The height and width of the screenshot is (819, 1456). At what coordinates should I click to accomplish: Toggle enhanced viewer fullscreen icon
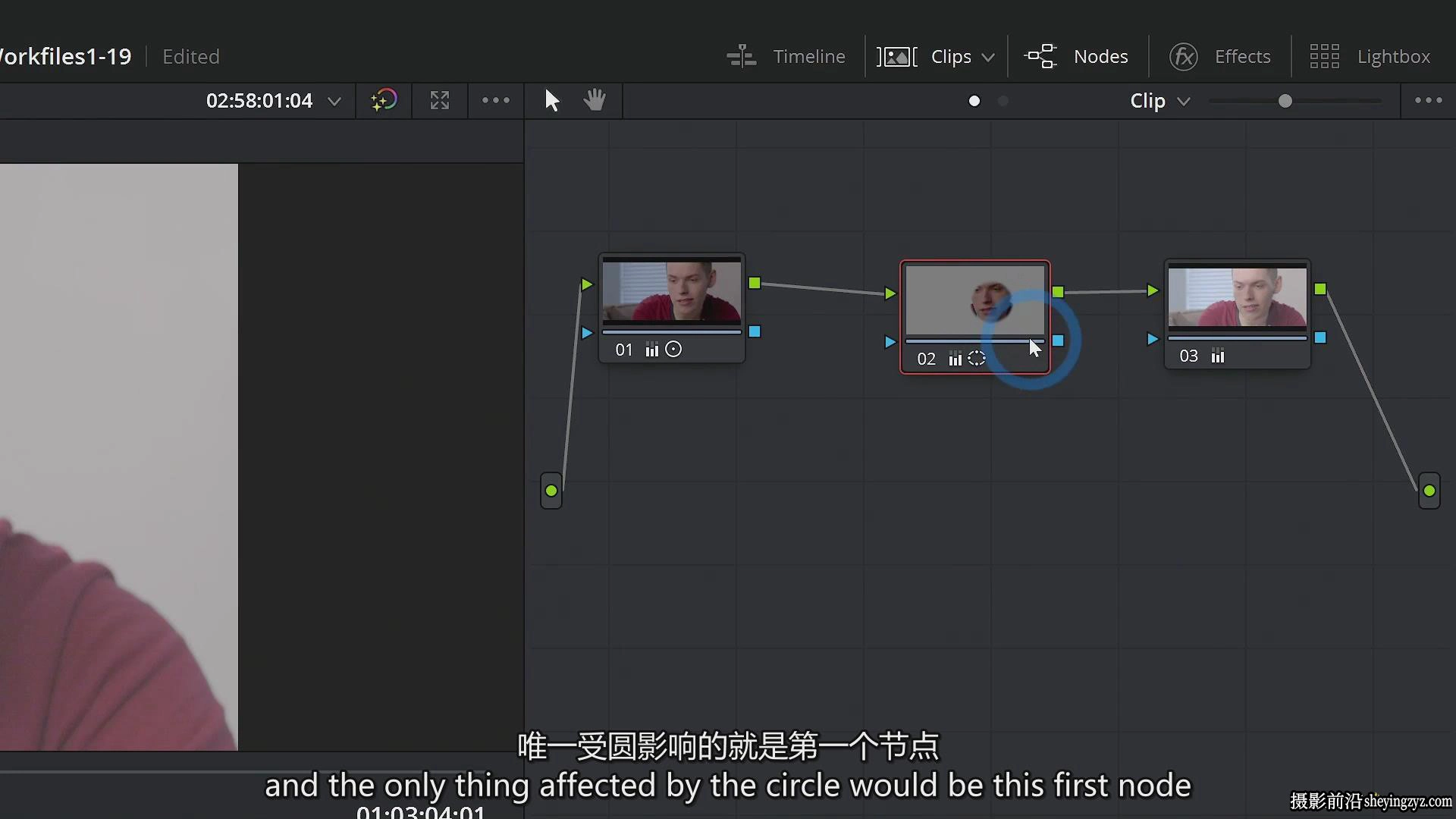[x=440, y=100]
